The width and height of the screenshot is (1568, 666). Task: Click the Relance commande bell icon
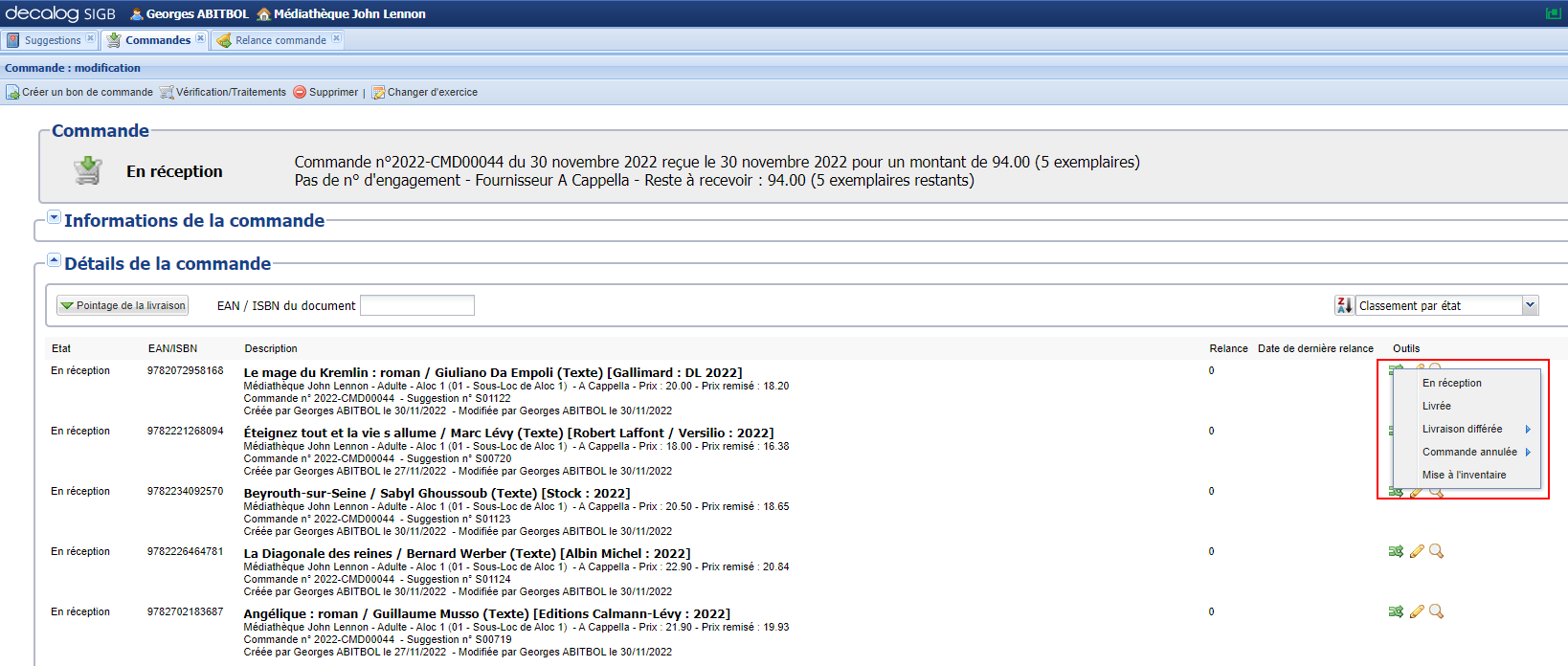tap(224, 40)
